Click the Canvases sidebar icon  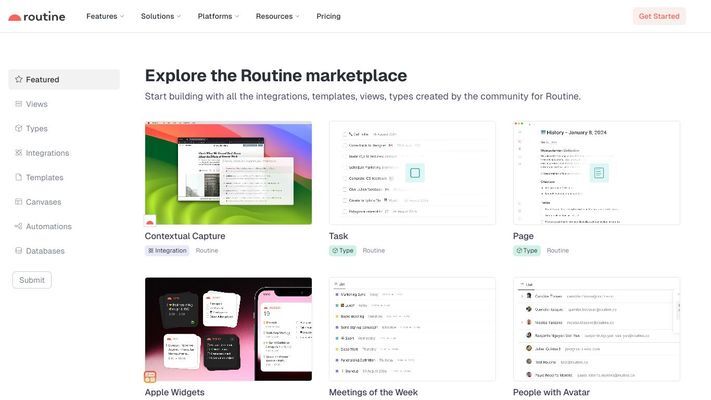tap(19, 202)
